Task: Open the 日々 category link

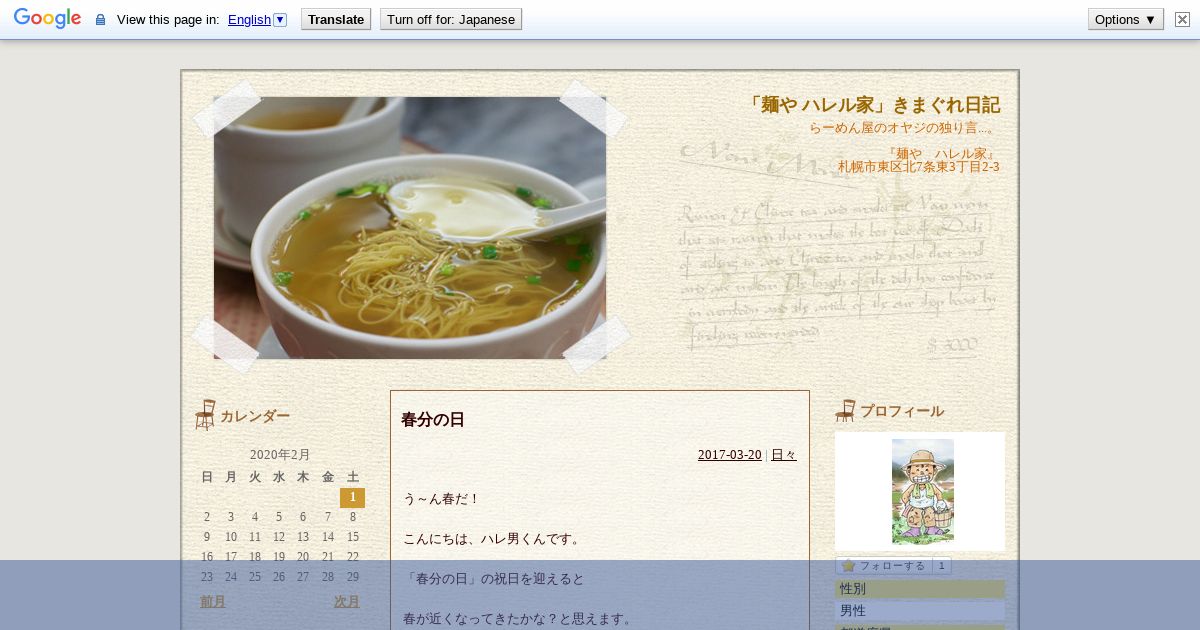Action: (784, 455)
